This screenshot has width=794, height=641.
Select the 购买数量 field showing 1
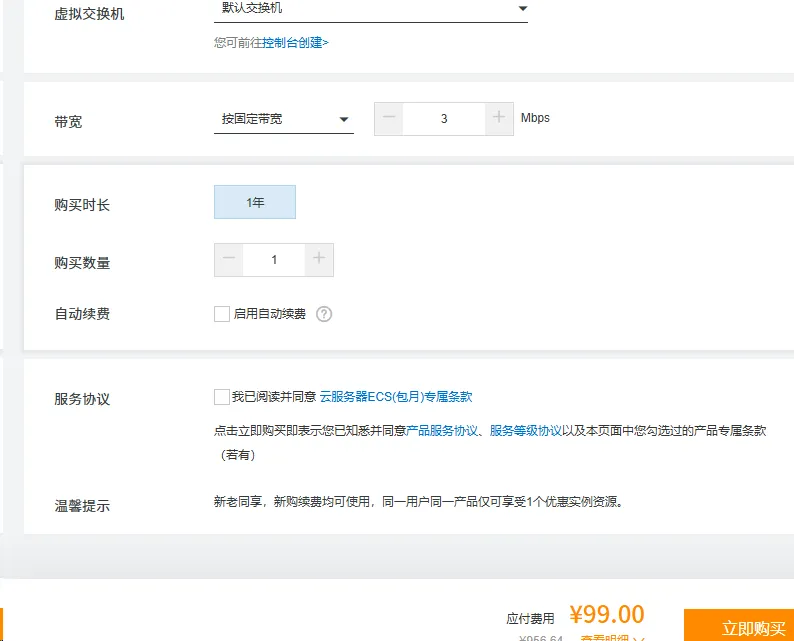(x=274, y=260)
